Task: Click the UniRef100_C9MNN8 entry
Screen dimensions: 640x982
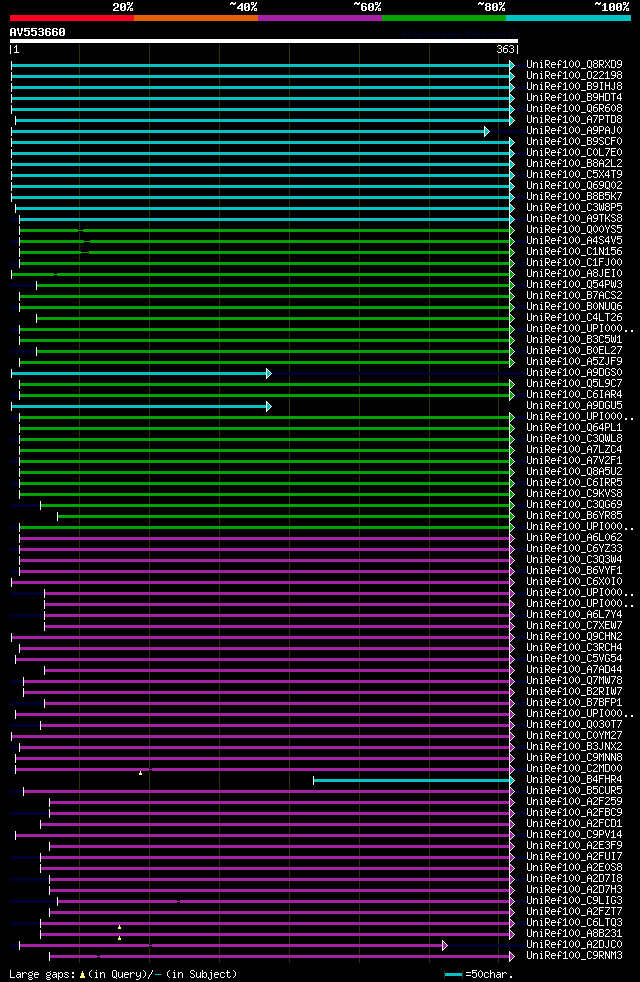Action: pos(574,758)
